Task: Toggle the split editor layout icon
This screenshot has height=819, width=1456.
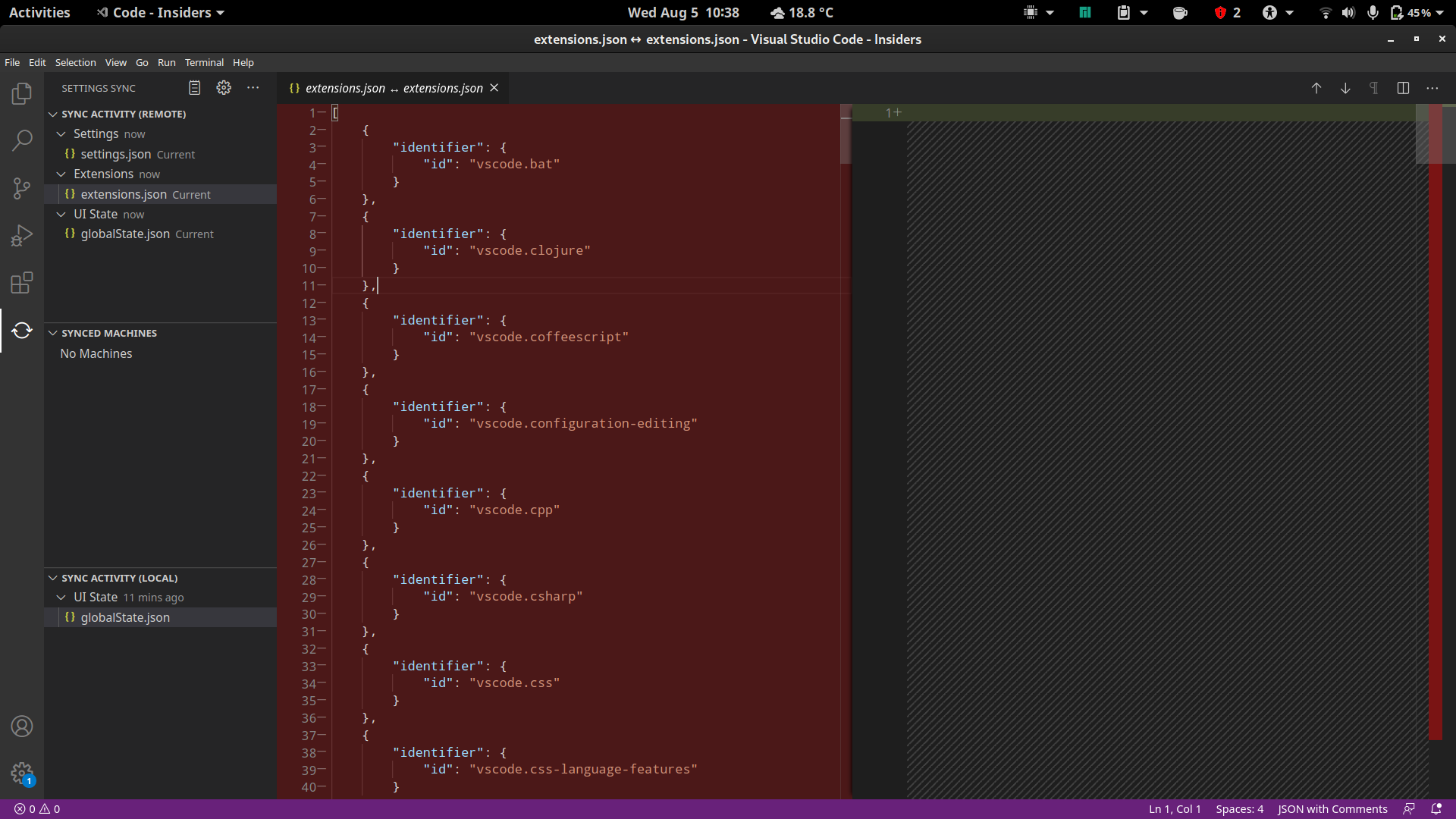Action: pos(1404,88)
